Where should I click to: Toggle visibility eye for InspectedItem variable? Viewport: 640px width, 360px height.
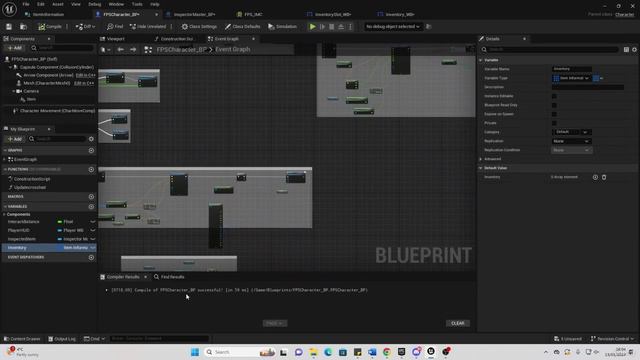click(93, 239)
